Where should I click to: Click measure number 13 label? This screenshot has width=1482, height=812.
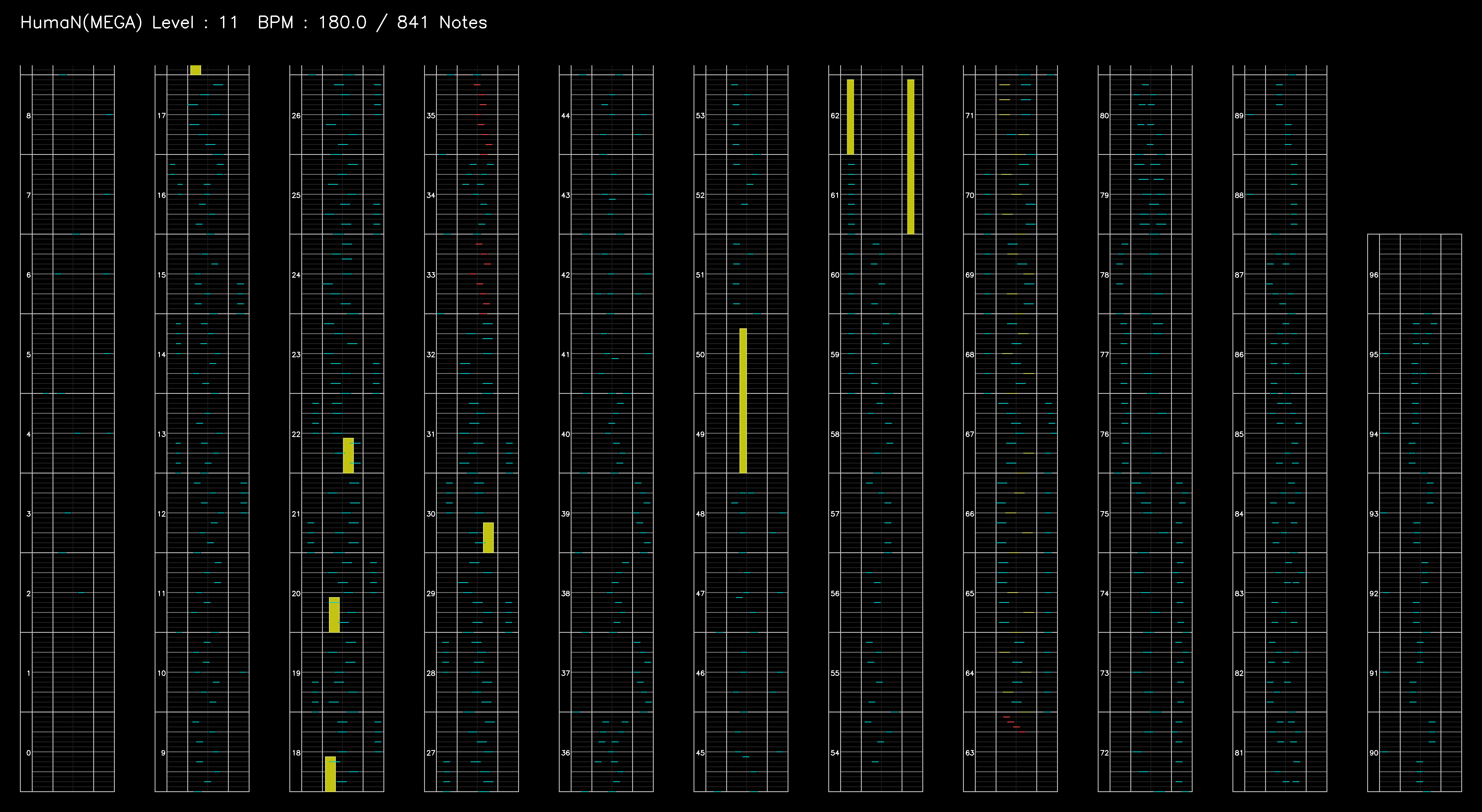[x=162, y=434]
